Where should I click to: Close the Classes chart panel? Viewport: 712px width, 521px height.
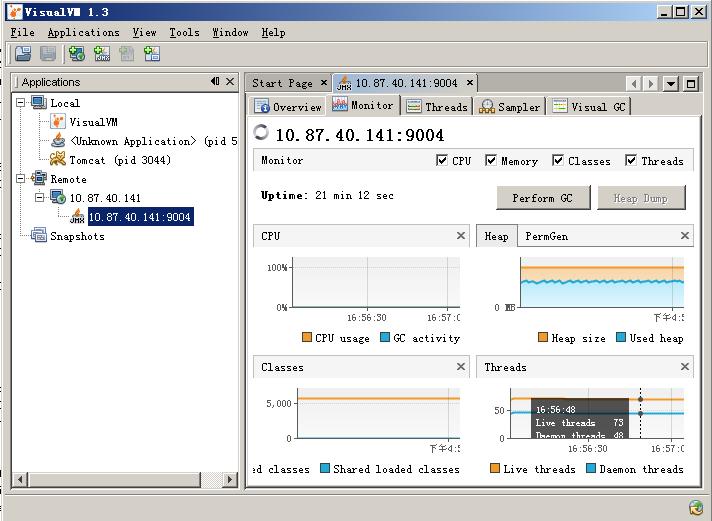tap(460, 366)
